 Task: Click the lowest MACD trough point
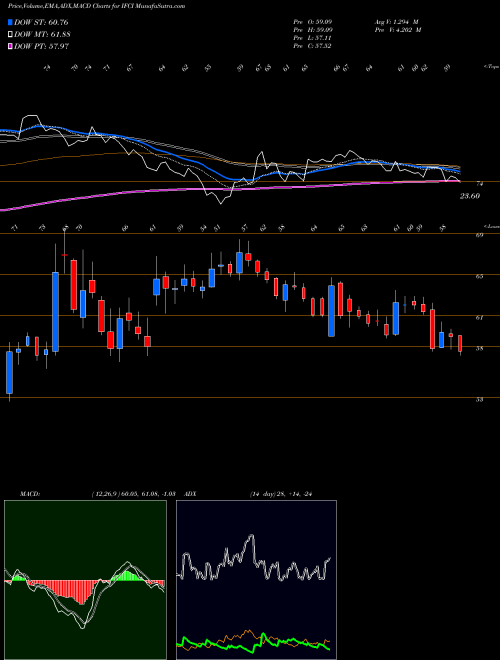tap(83, 626)
